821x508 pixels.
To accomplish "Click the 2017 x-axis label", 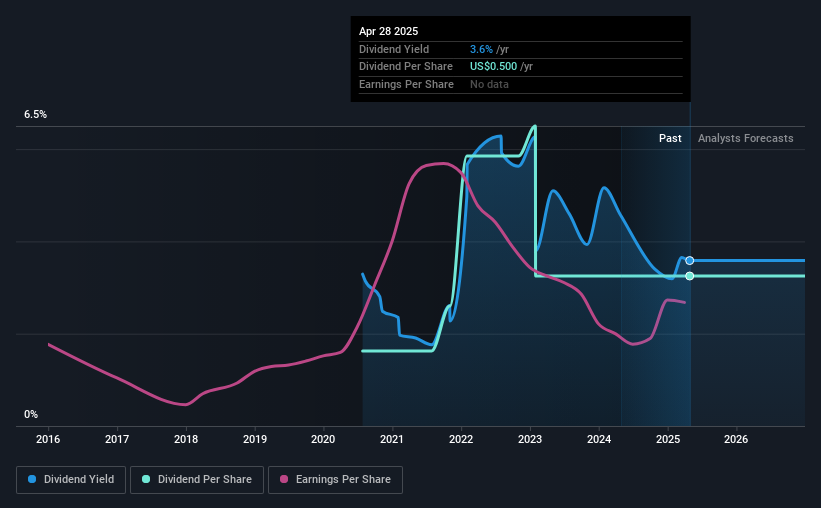I will point(117,439).
